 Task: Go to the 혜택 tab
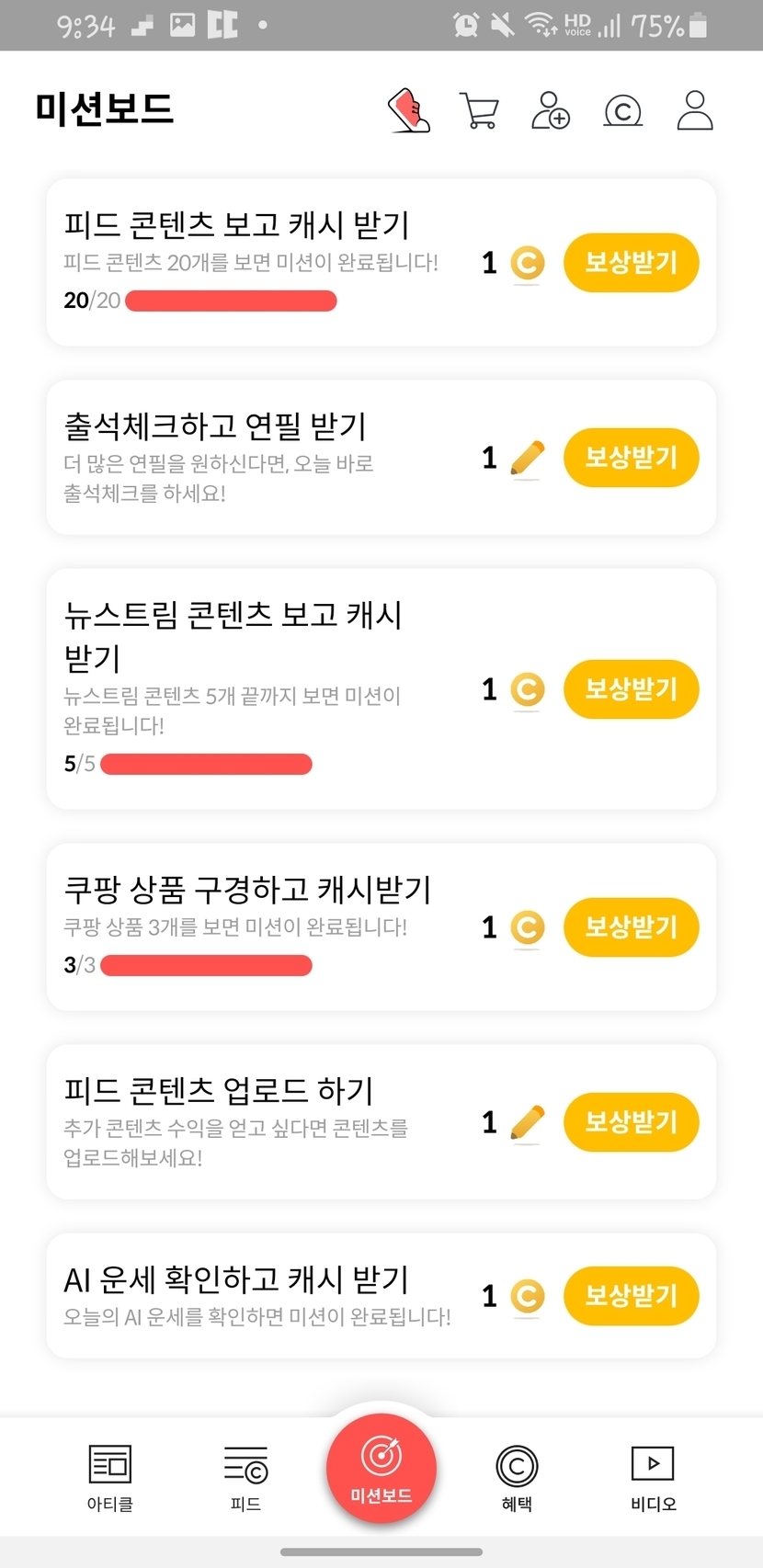pos(517,1477)
